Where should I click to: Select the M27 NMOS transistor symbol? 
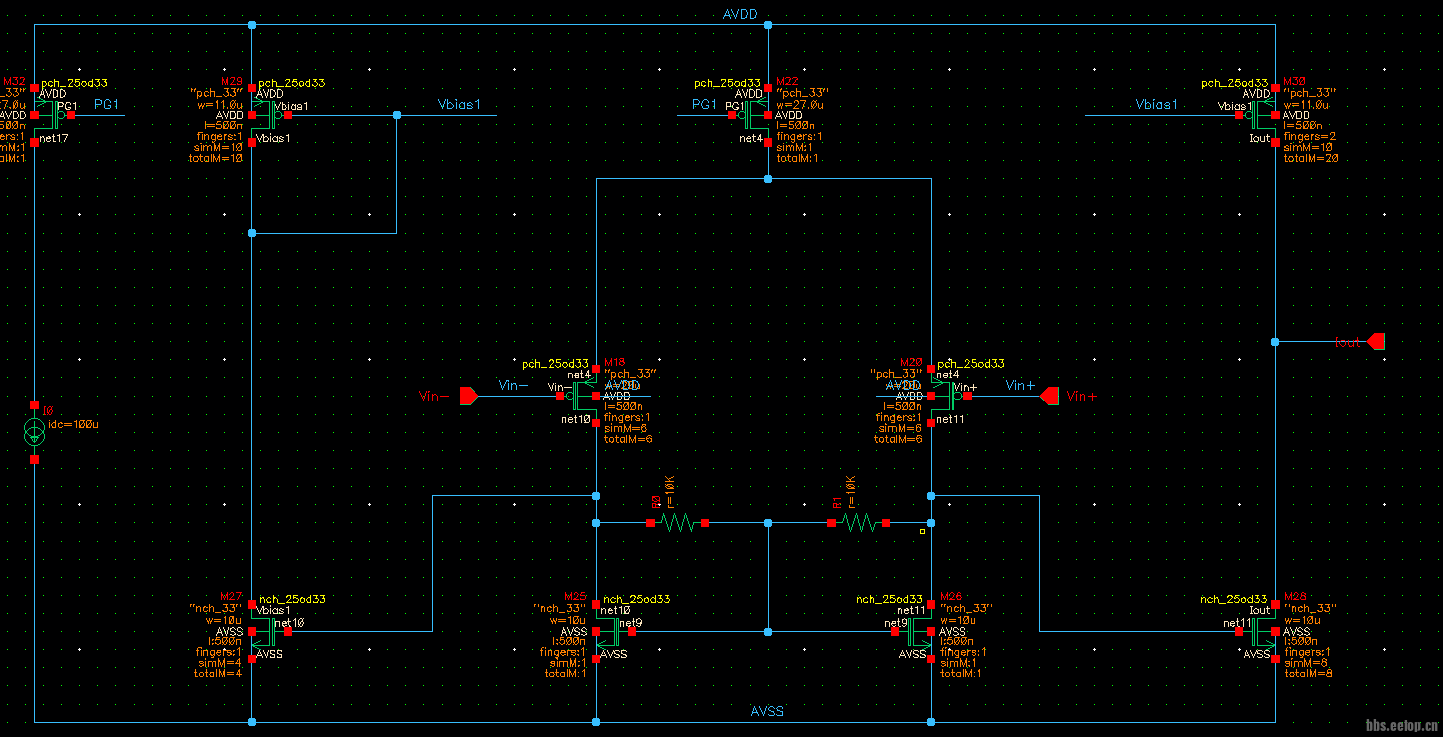pos(266,631)
